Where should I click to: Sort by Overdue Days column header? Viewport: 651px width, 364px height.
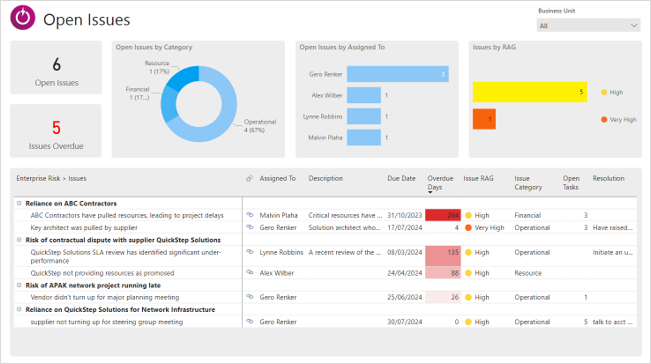[440, 183]
